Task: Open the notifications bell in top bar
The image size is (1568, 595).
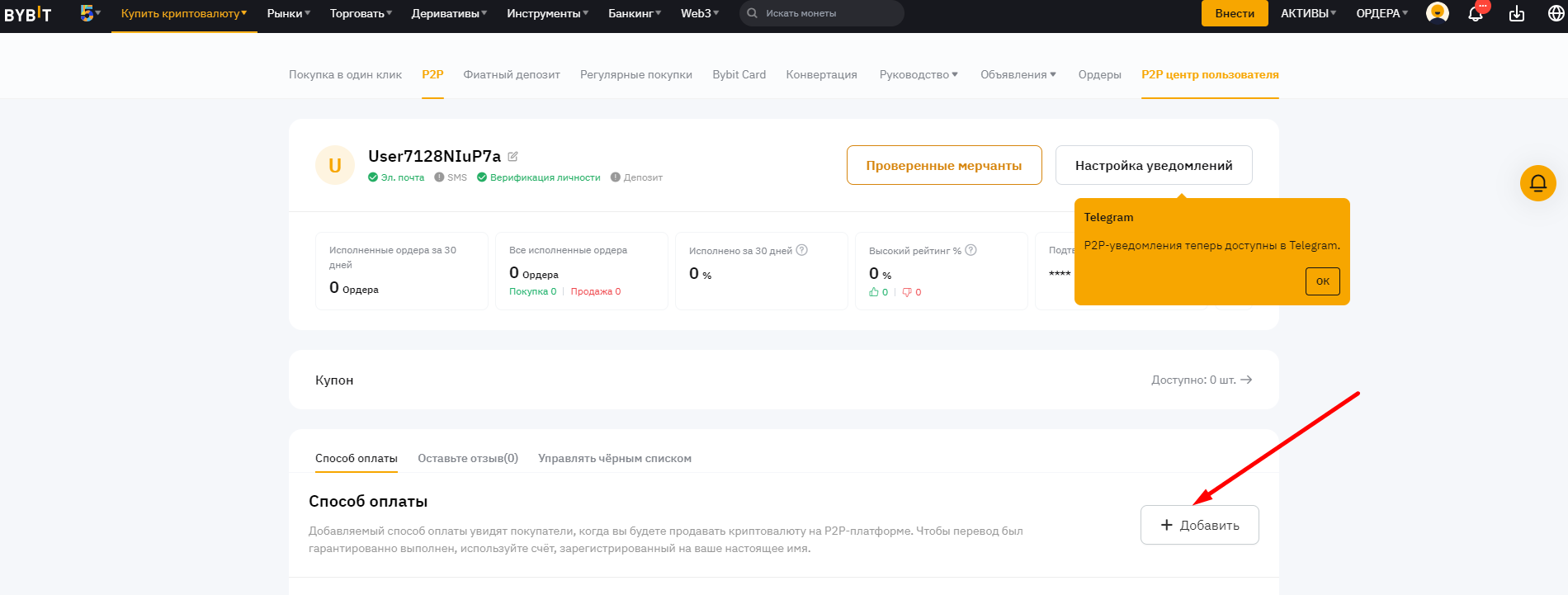Action: tap(1476, 13)
